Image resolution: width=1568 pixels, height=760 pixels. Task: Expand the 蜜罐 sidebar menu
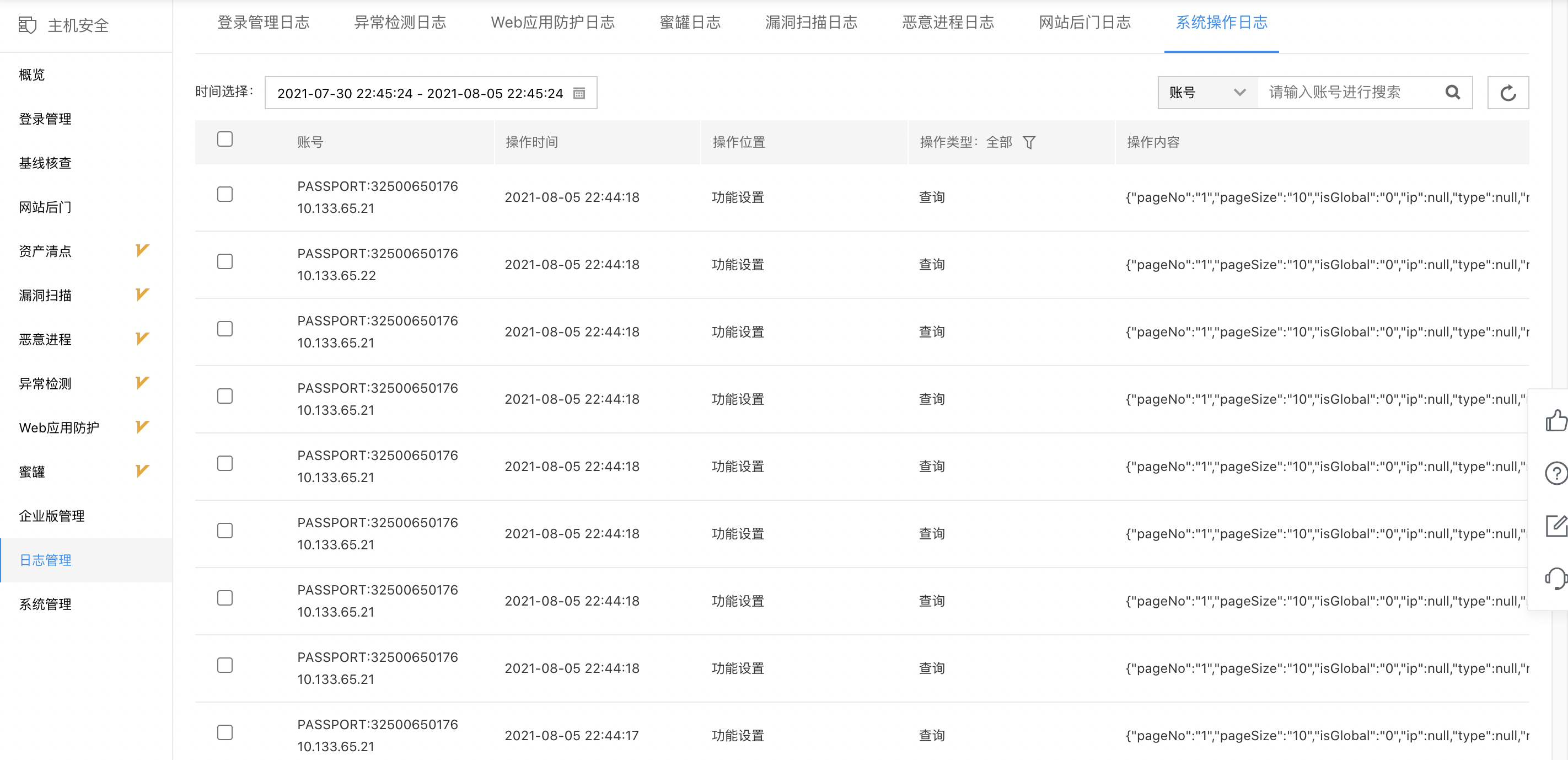(86, 472)
